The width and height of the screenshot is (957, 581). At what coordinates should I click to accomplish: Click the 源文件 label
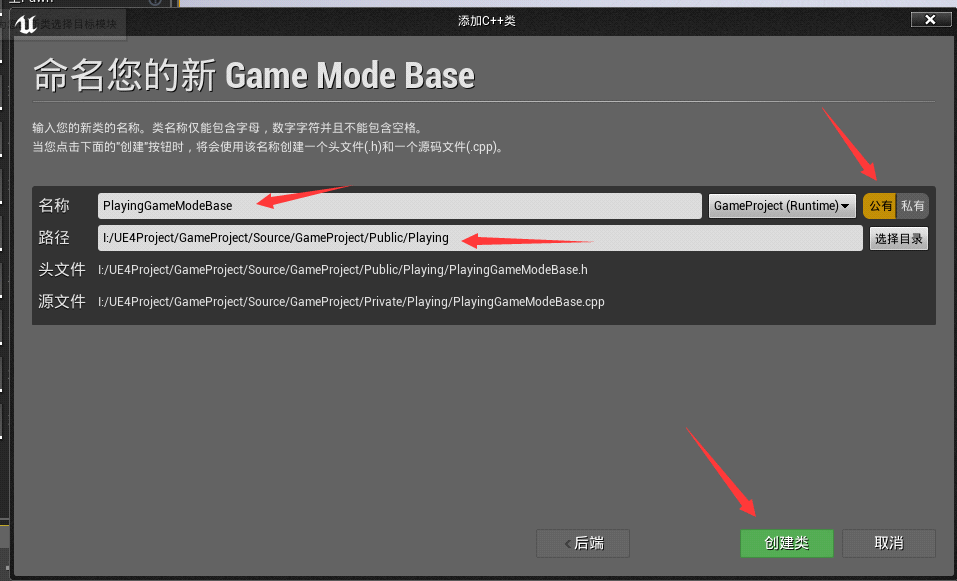tap(62, 301)
